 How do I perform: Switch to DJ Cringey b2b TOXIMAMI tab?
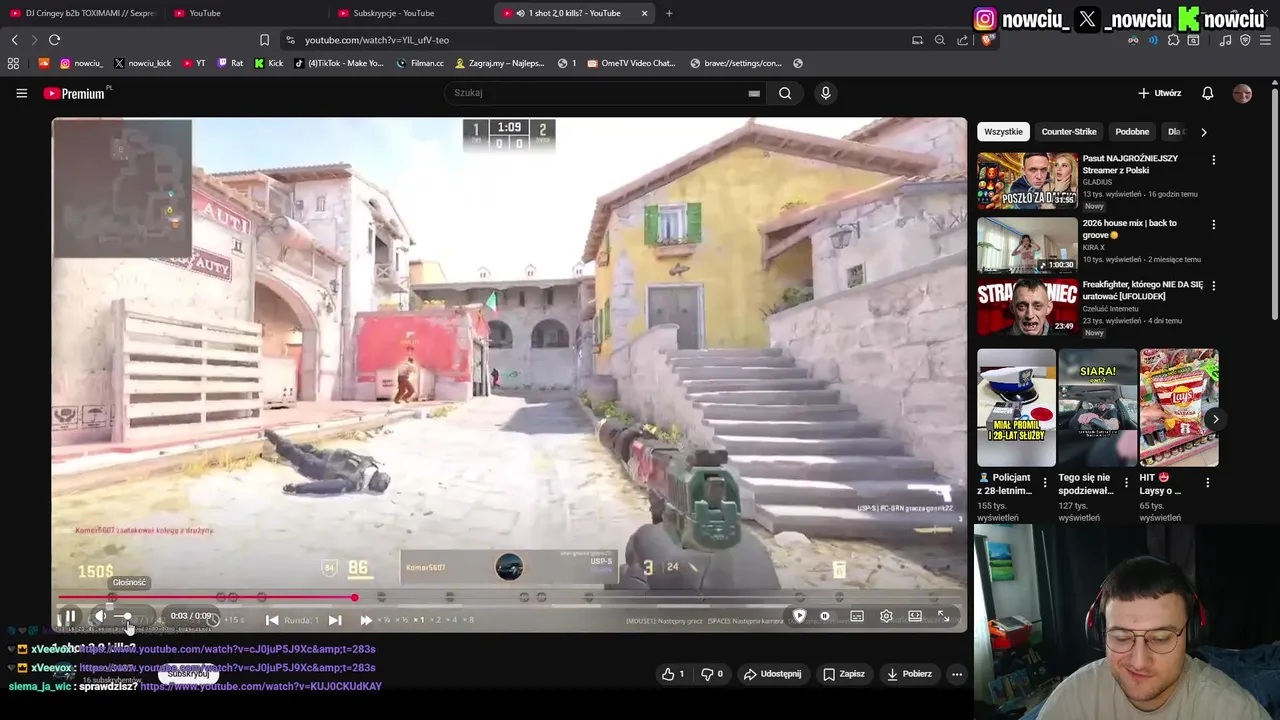pos(83,13)
